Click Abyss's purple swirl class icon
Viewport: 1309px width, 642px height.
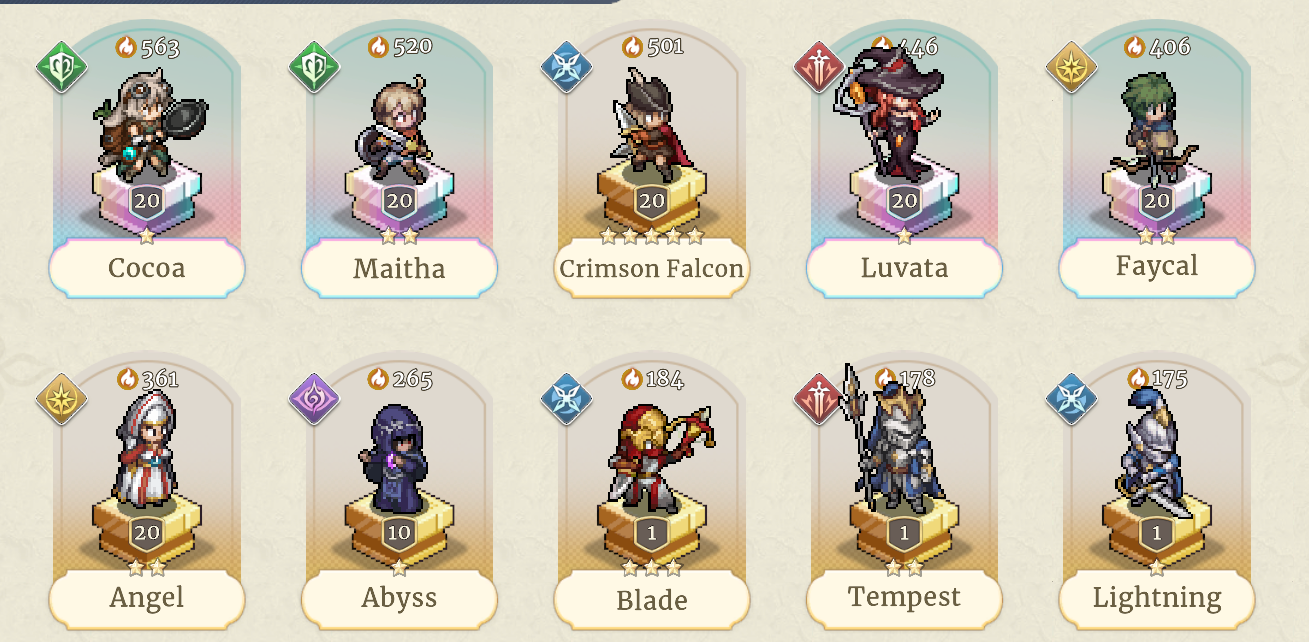point(314,399)
